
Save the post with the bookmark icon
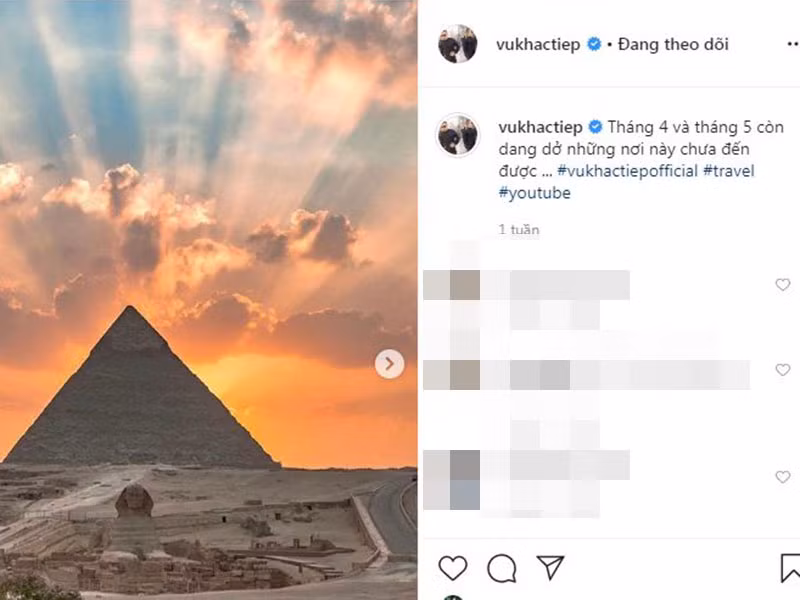[x=790, y=568]
